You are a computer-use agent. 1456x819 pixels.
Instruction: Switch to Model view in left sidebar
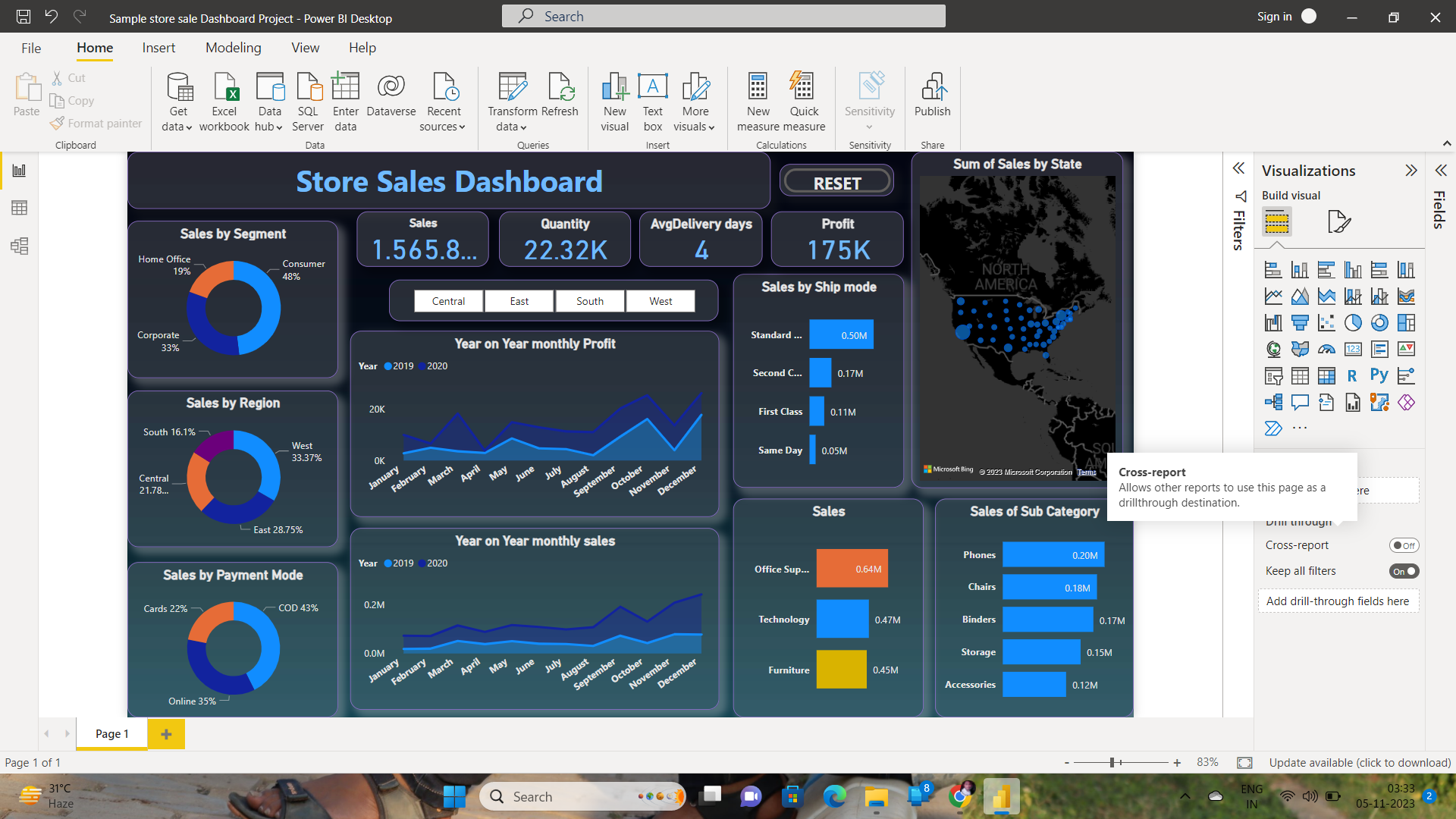(x=19, y=246)
